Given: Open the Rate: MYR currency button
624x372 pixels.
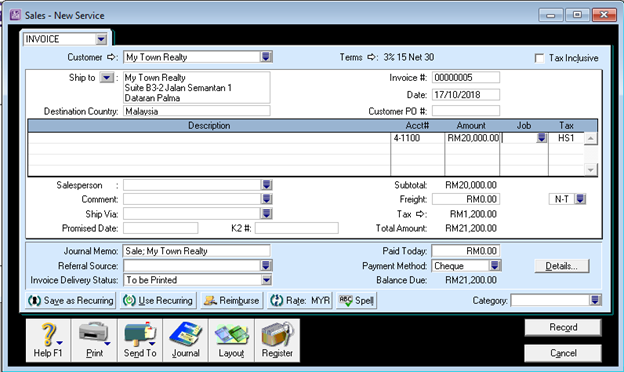Looking at the screenshot, I should point(300,300).
